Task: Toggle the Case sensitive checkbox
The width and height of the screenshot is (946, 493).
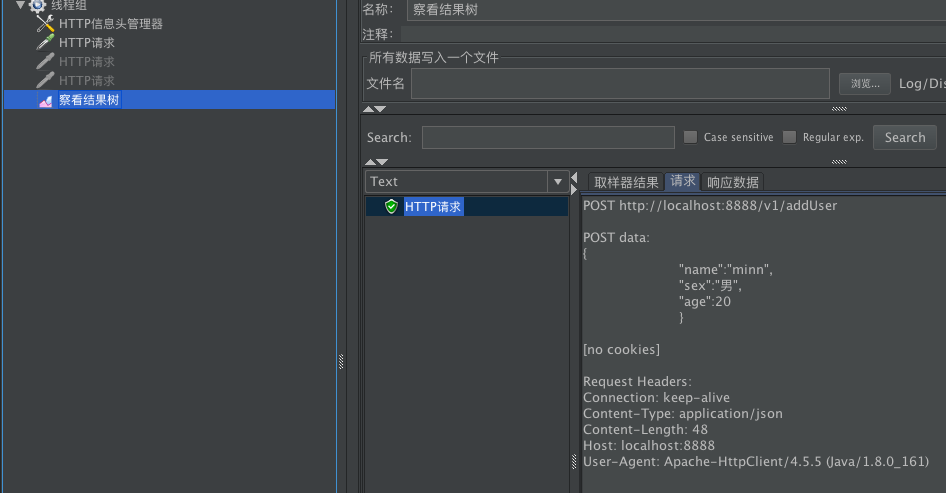Action: coord(690,137)
